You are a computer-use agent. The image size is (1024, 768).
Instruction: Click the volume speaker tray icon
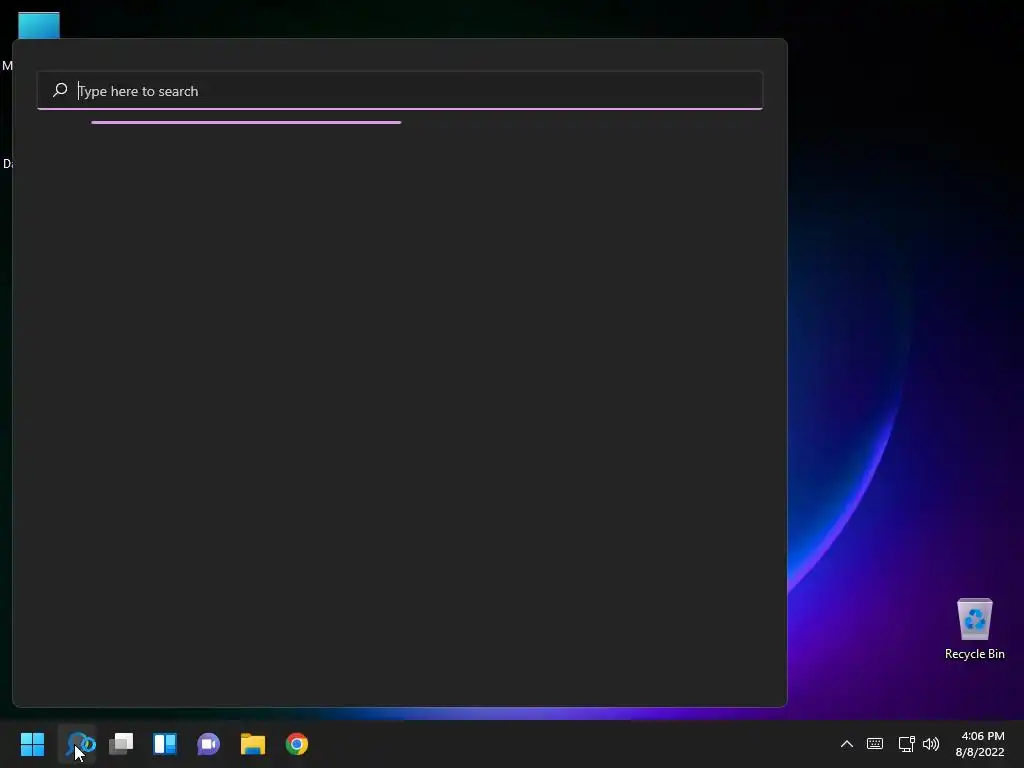click(x=931, y=744)
